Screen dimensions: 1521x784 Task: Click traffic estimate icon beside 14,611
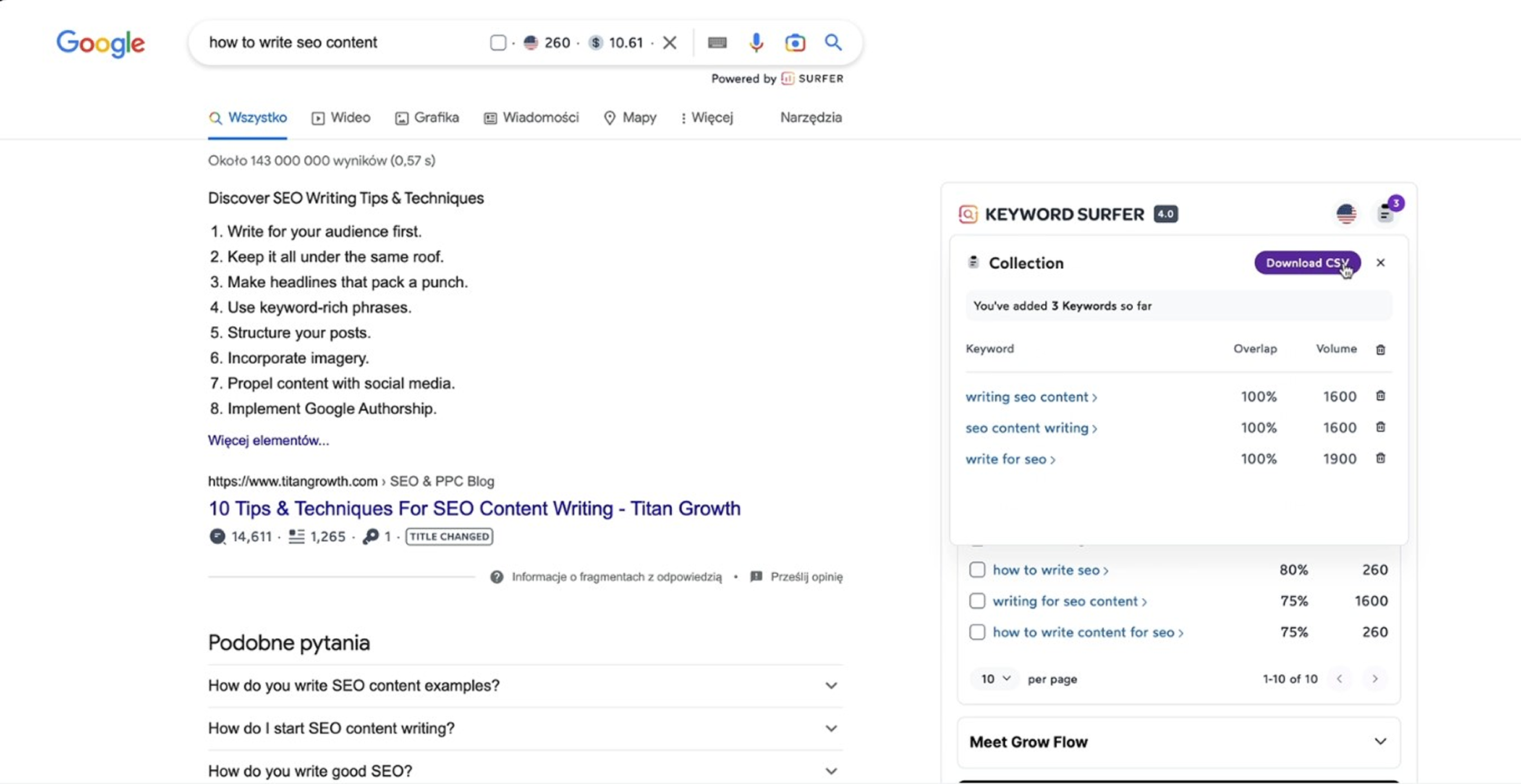coord(217,536)
